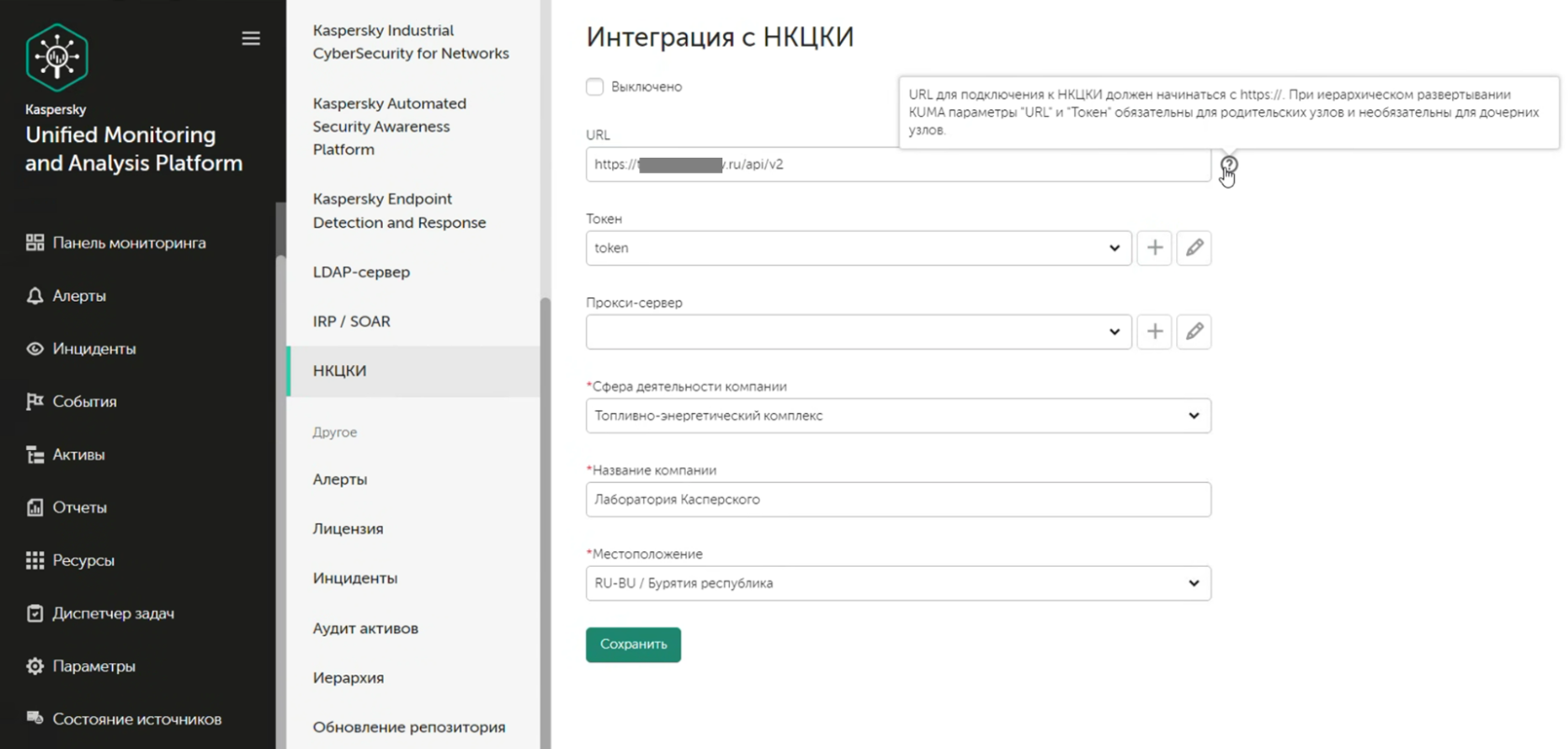The image size is (1568, 749).
Task: Select НКЦКИ settings item
Action: pyautogui.click(x=413, y=371)
